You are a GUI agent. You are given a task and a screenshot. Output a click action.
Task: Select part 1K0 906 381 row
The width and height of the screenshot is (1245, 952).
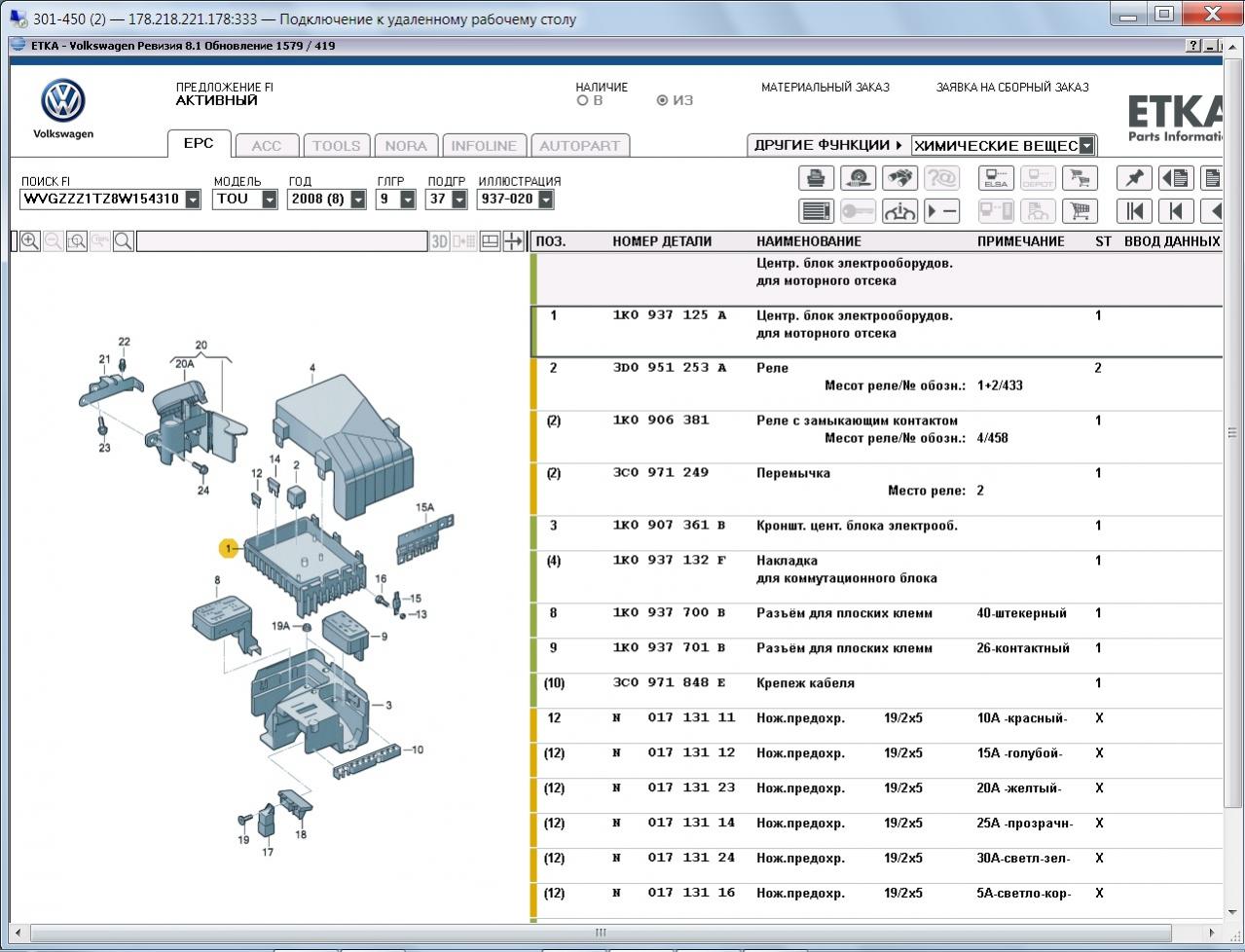click(876, 437)
